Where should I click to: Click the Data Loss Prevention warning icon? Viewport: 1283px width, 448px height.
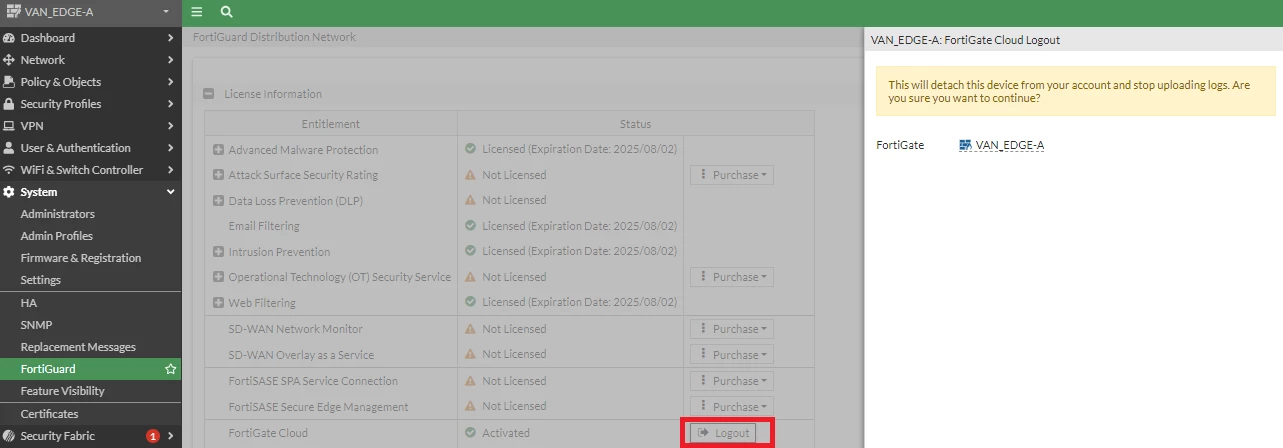point(470,200)
